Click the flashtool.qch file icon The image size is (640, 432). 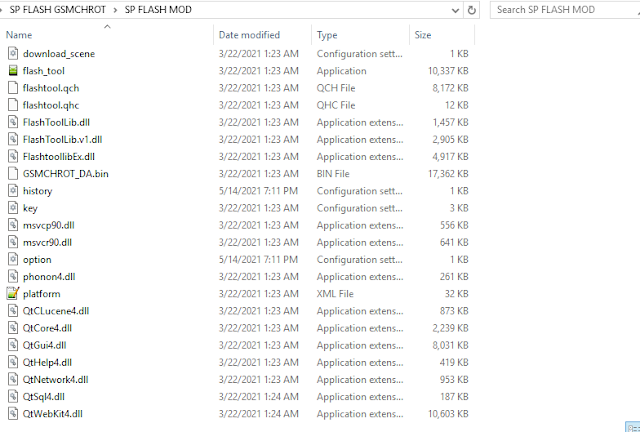point(13,88)
